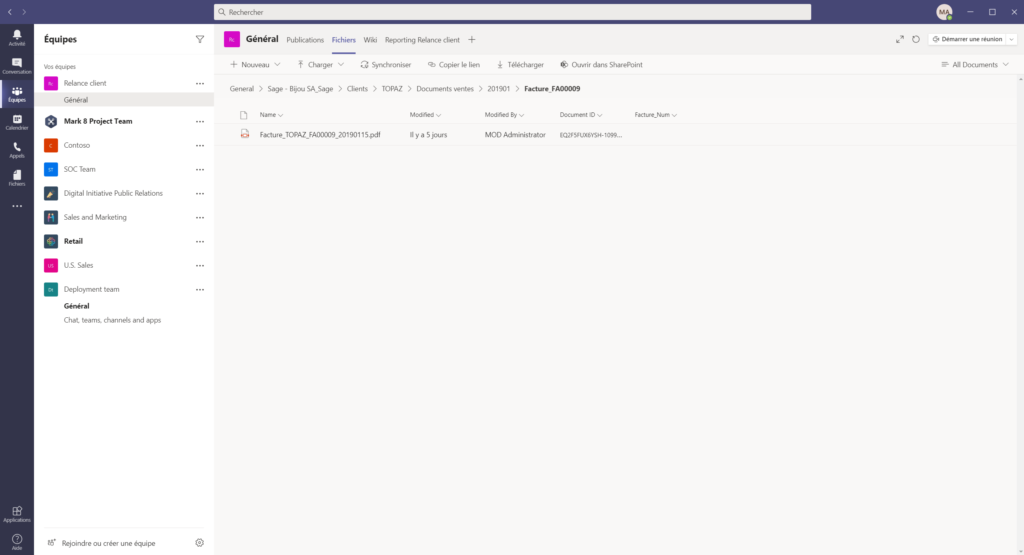Open the Activité feed icon
This screenshot has height=555, width=1024.
16,37
